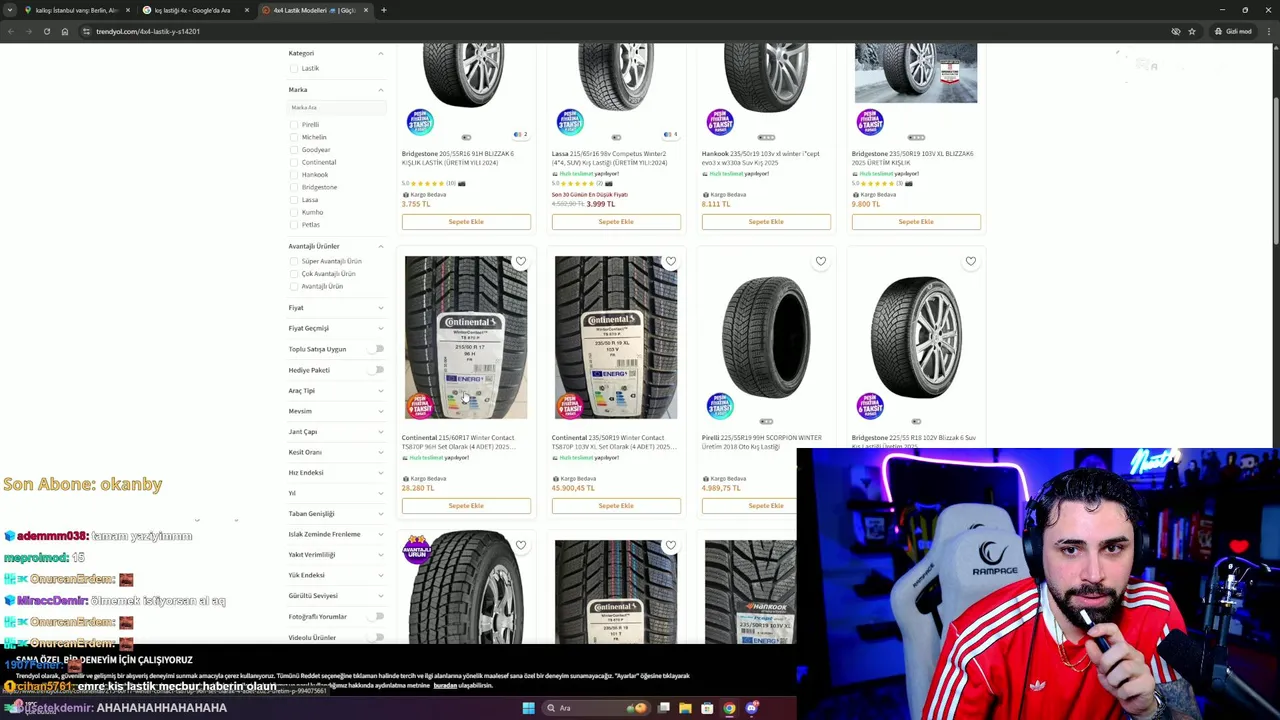
Task: Expand Jant Çapı filter
Action: [x=380, y=432]
